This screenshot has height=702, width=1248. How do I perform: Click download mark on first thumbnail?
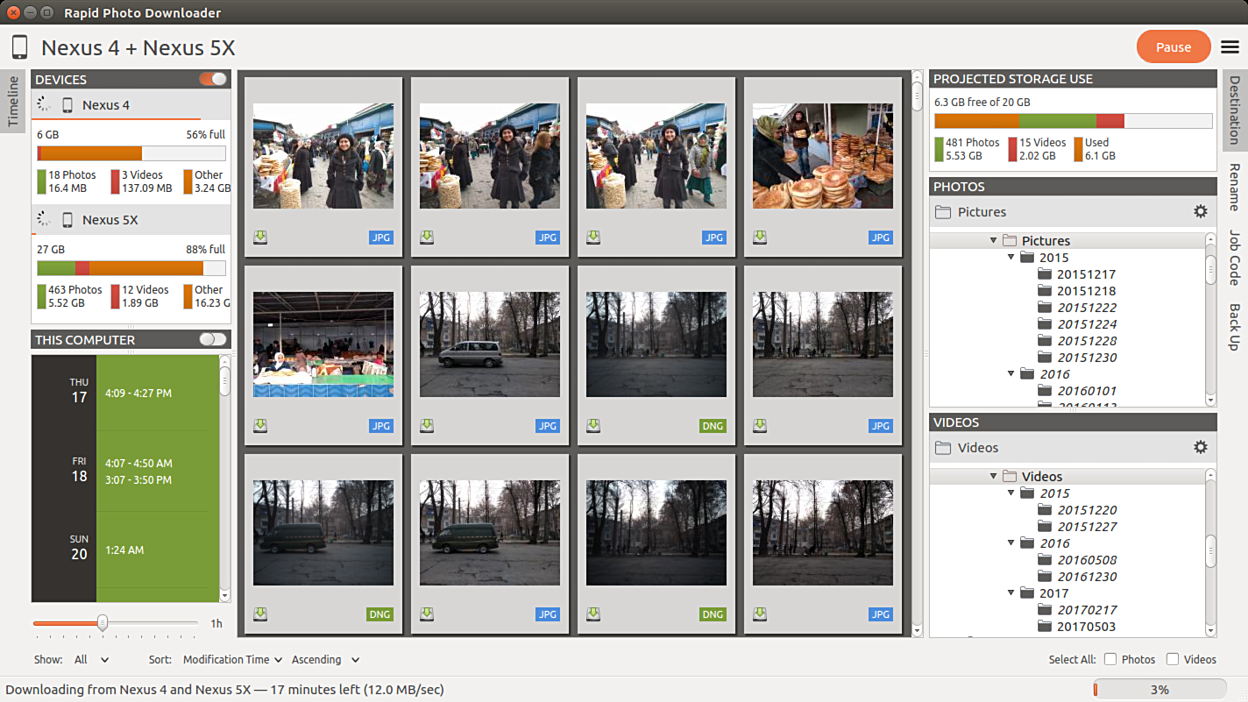[260, 237]
